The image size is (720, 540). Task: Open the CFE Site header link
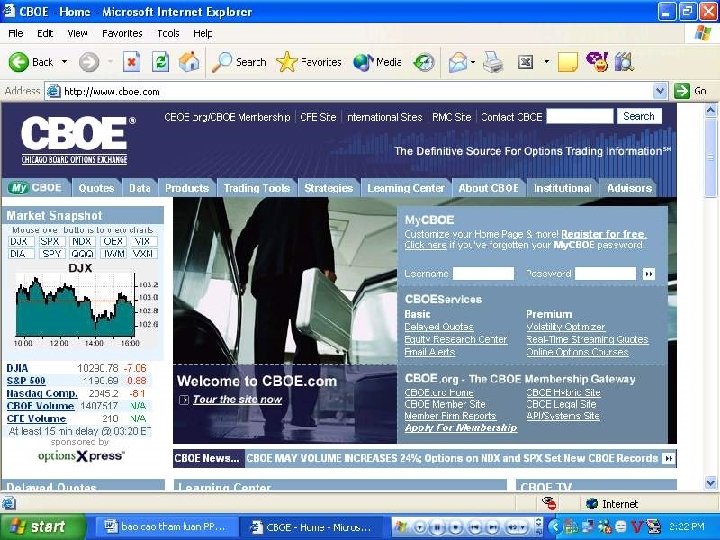point(318,117)
